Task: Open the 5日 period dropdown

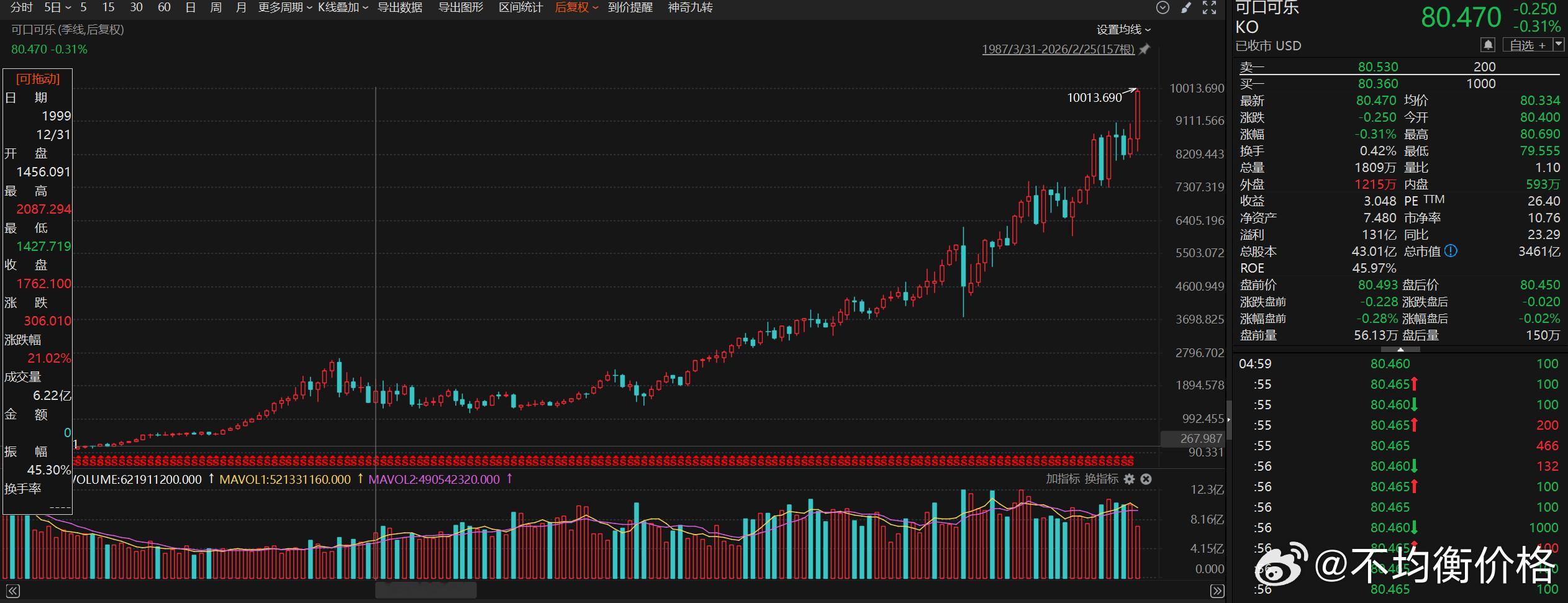Action: 58,7
